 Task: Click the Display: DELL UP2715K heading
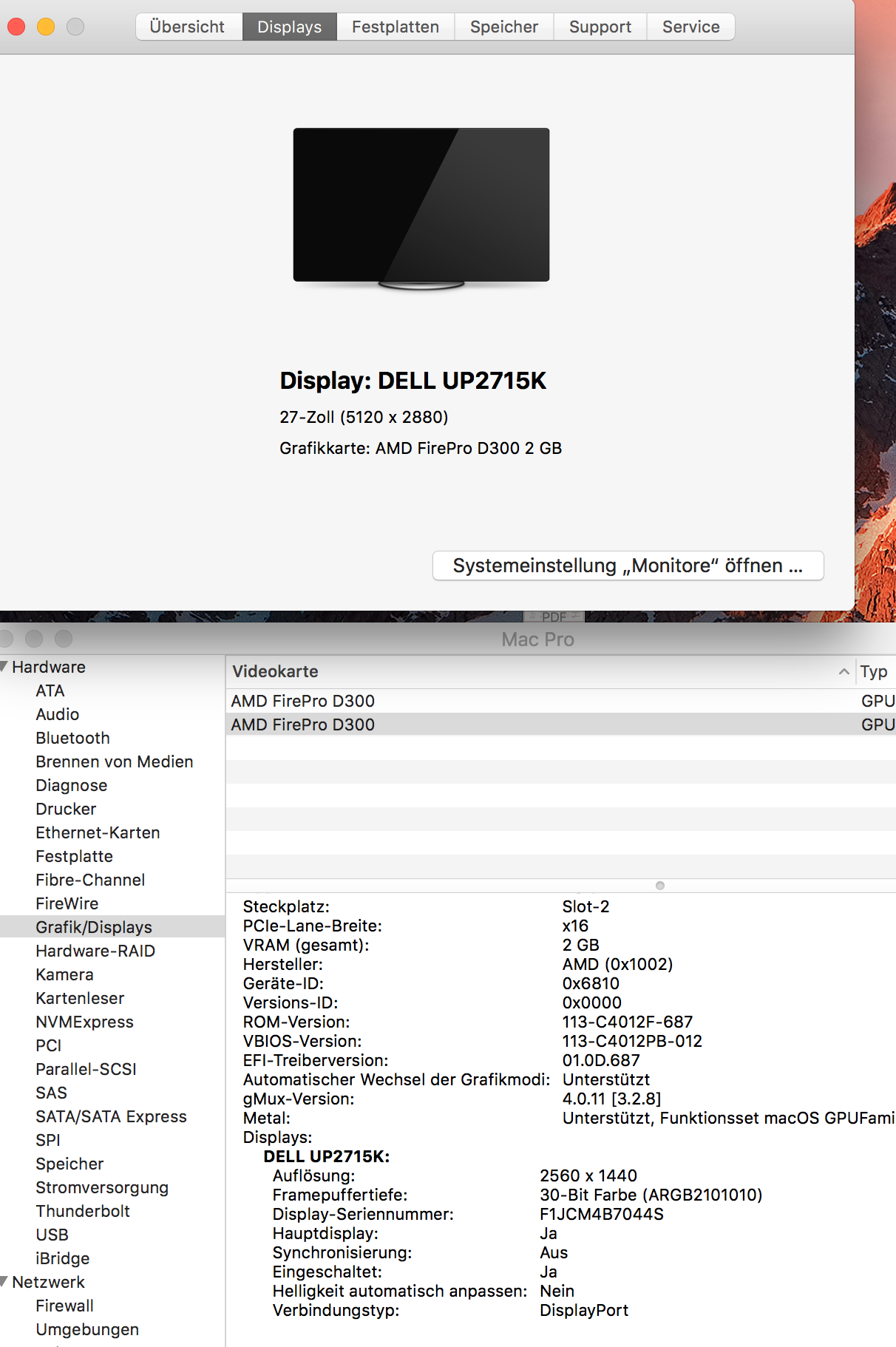[x=413, y=381]
